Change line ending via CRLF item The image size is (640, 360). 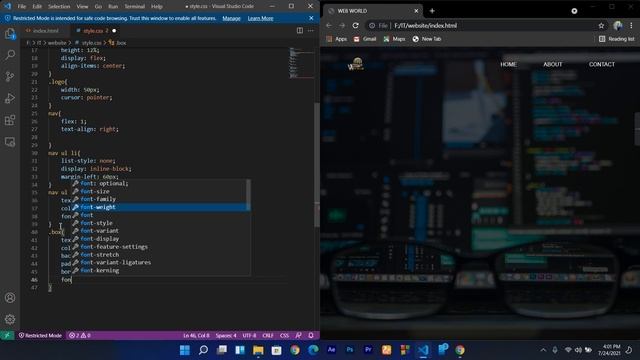coord(268,335)
